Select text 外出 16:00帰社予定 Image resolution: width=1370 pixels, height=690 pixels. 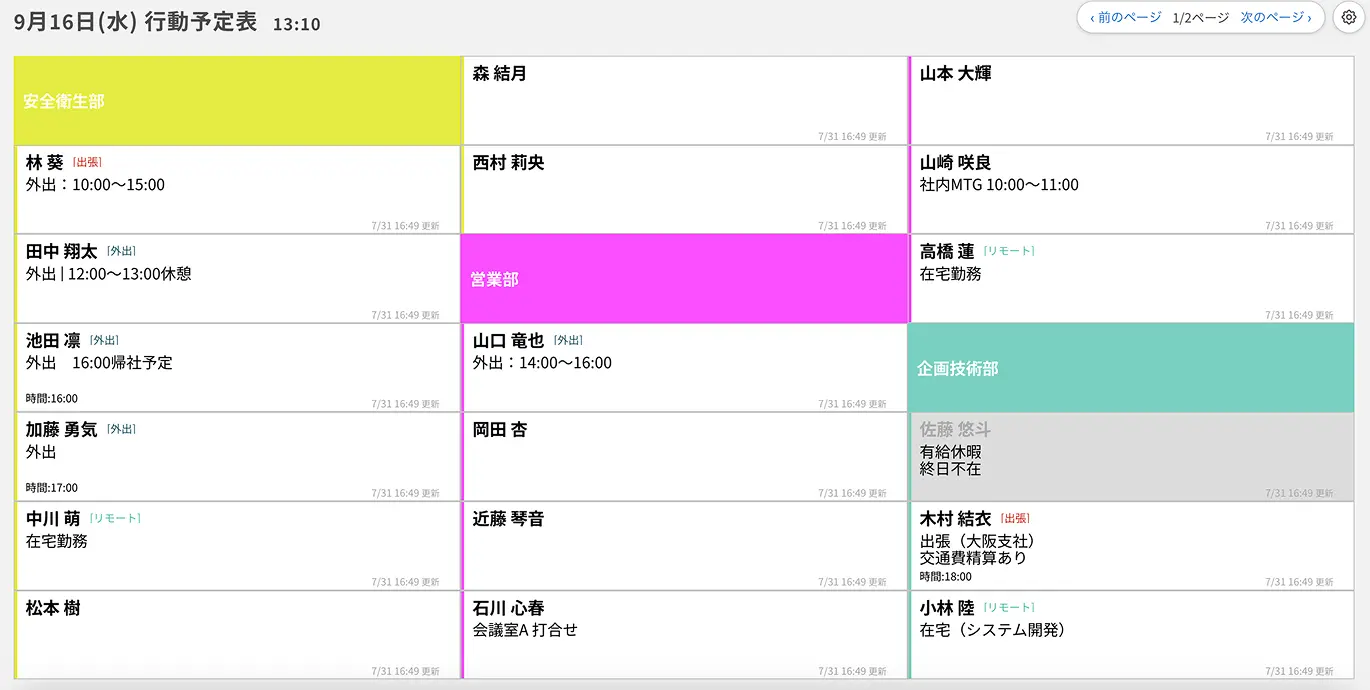click(x=99, y=362)
